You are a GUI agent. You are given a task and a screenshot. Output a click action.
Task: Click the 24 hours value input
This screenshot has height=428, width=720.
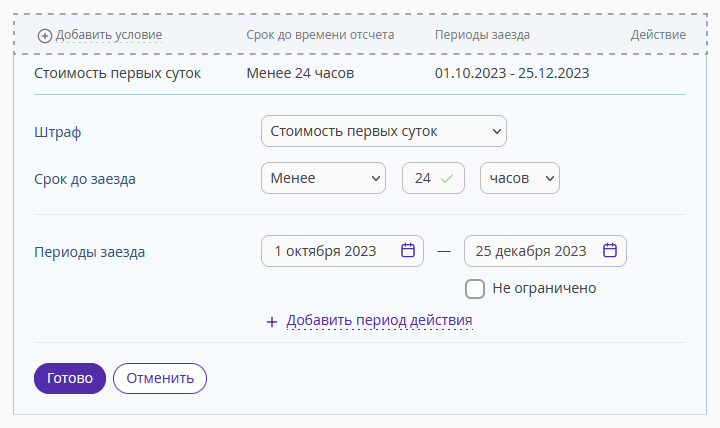coord(433,178)
